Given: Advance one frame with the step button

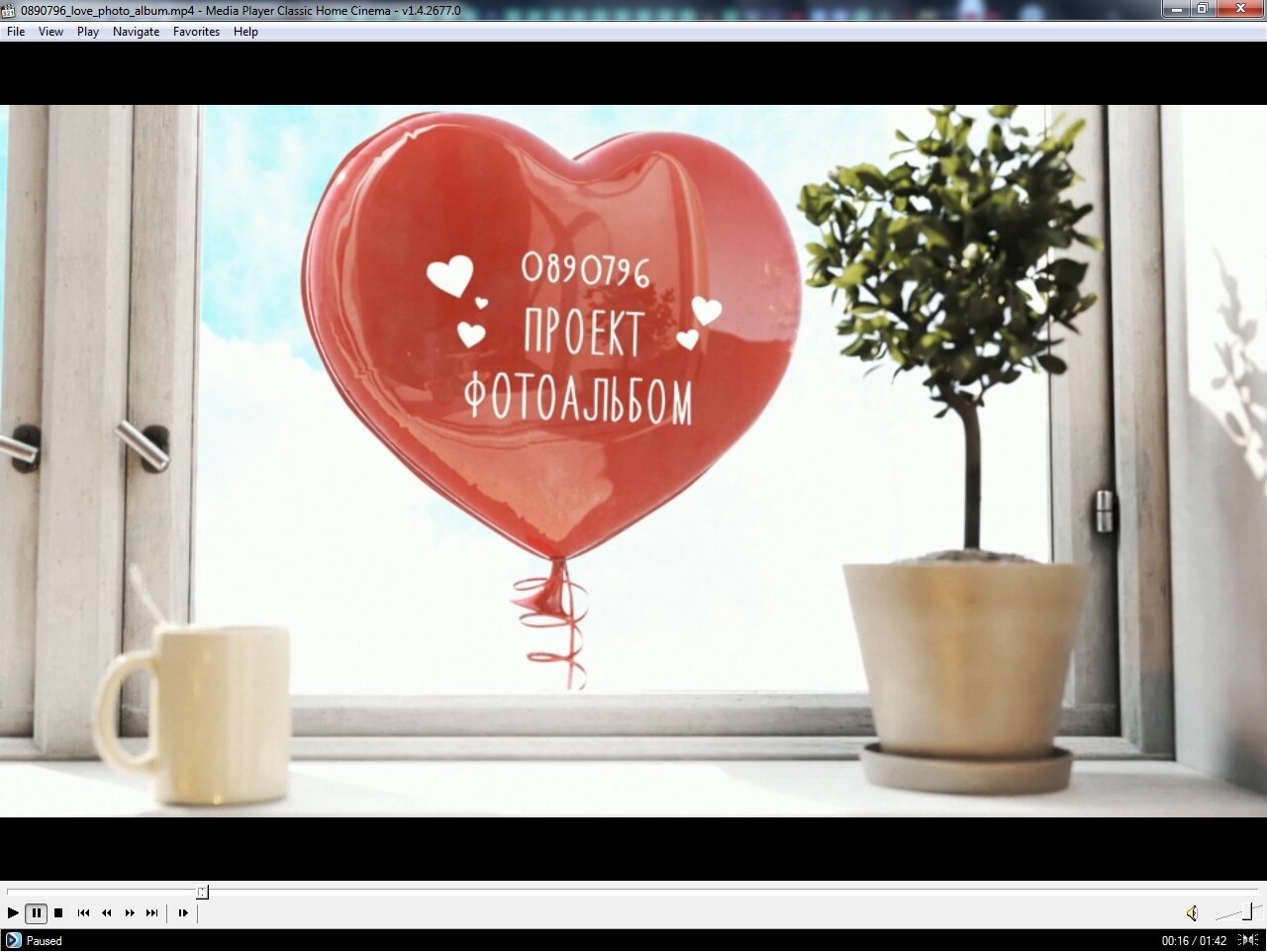Looking at the screenshot, I should (x=183, y=913).
